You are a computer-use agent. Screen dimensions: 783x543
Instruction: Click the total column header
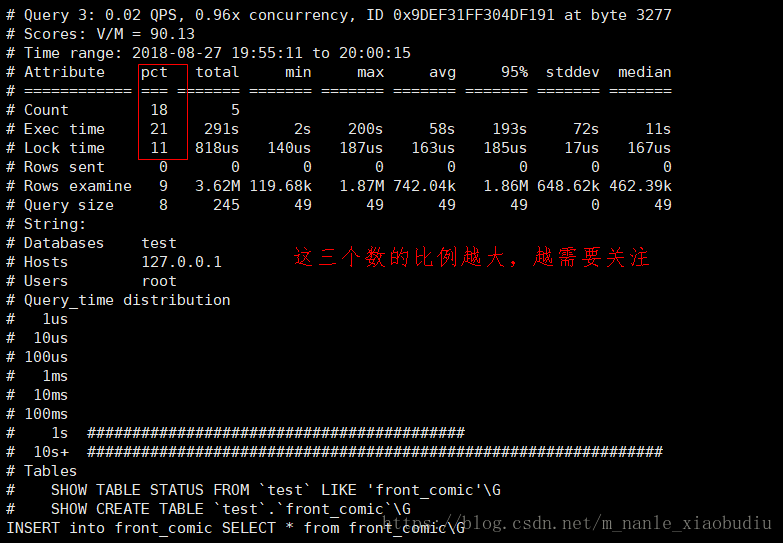217,72
